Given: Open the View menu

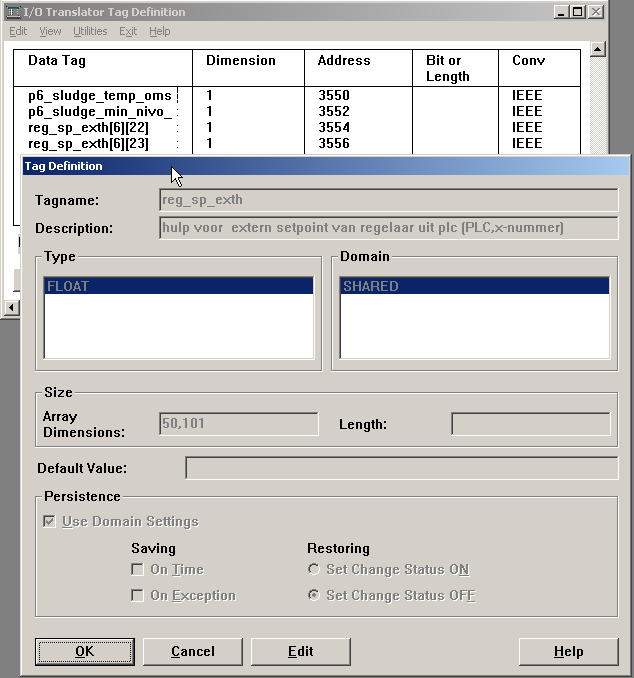Looking at the screenshot, I should pyautogui.click(x=50, y=31).
